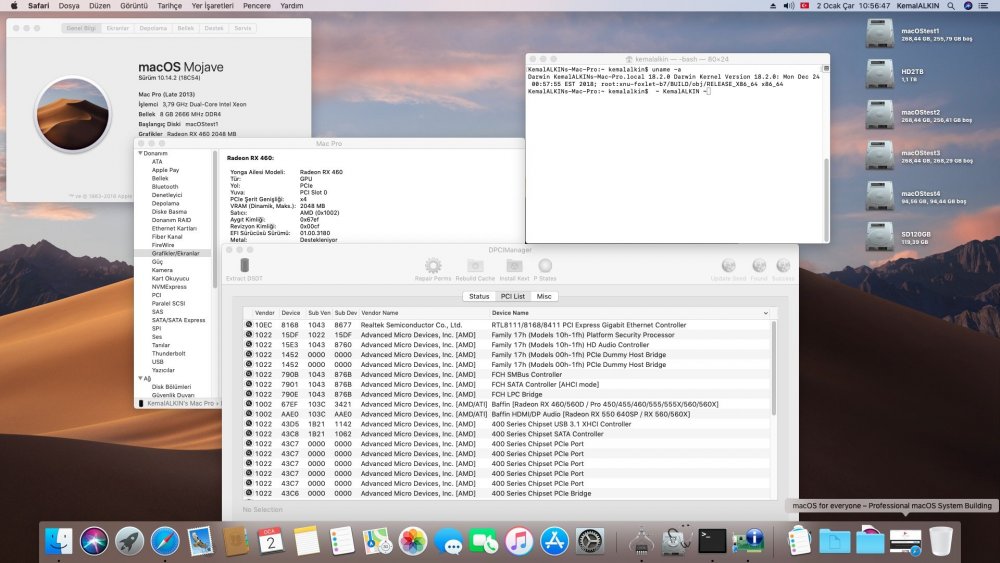Image resolution: width=1000 pixels, height=563 pixels.
Task: Select Grafikler/Ekranlar in sidebar
Action: 175,253
